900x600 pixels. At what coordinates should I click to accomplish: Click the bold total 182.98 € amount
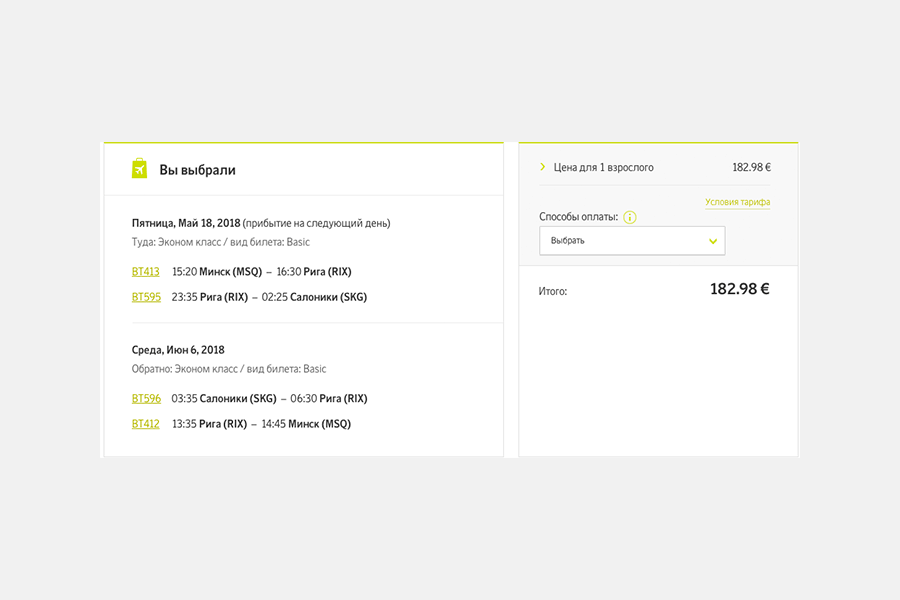point(740,289)
